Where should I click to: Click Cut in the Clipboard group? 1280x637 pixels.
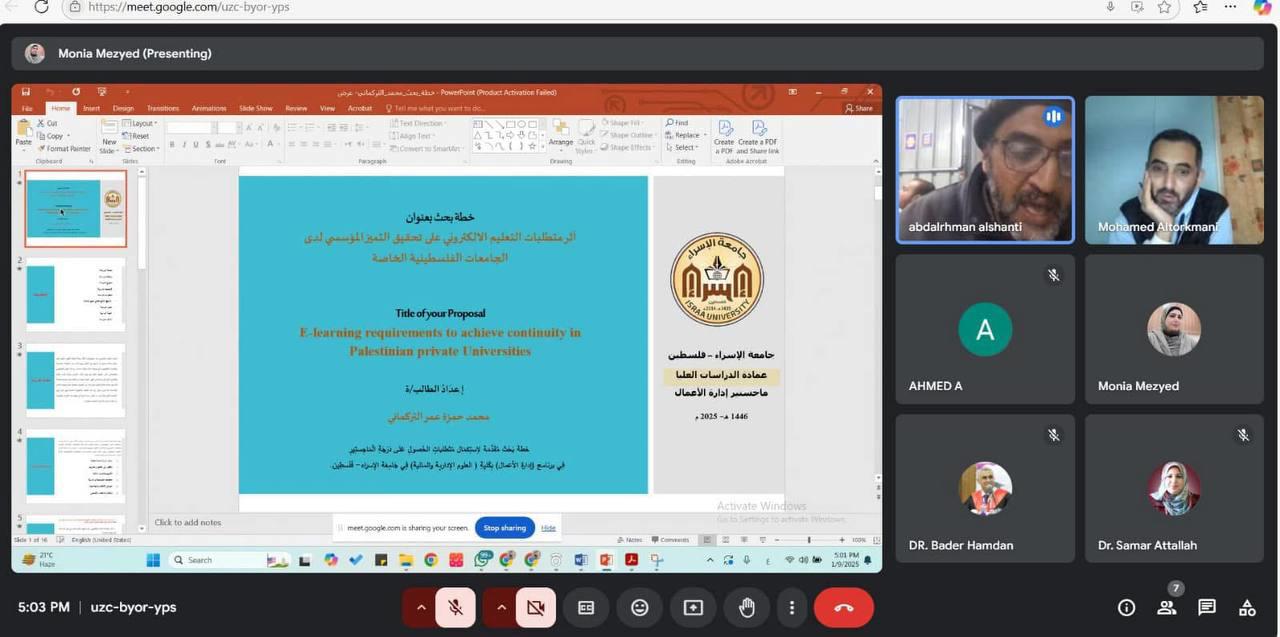click(x=47, y=124)
